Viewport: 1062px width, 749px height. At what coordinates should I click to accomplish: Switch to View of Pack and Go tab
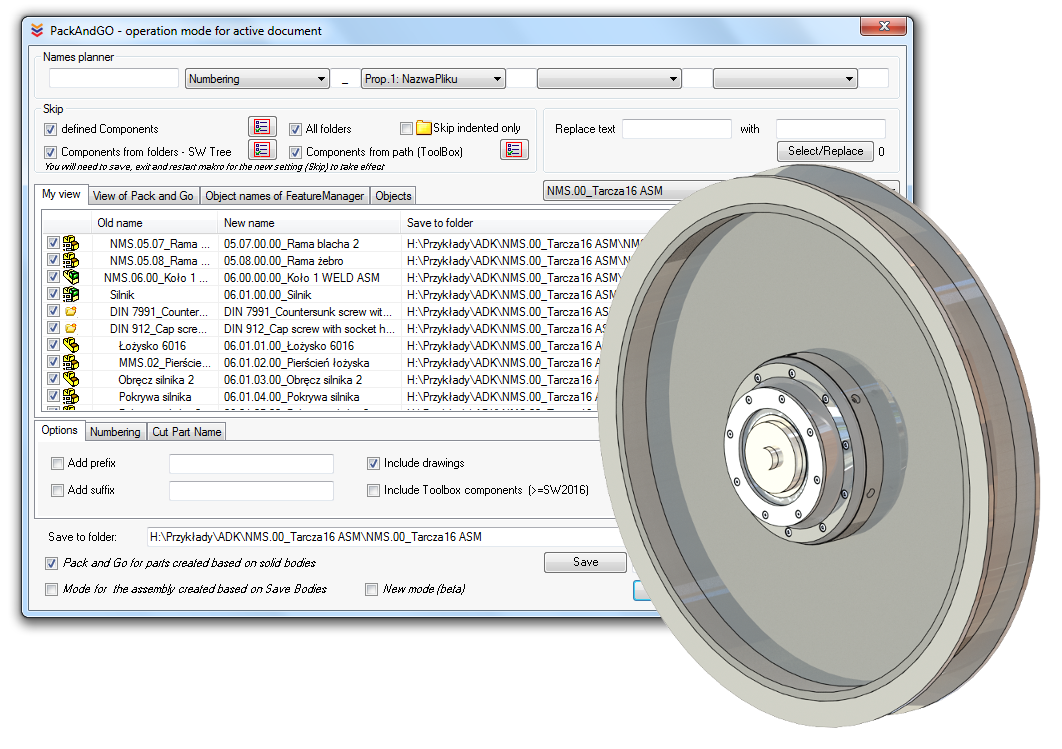(x=143, y=196)
